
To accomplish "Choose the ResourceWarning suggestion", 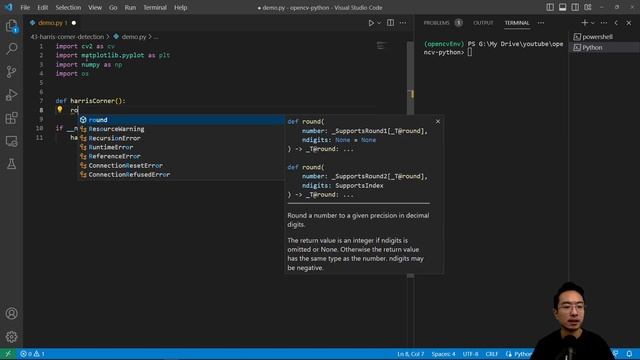I will coord(182,129).
